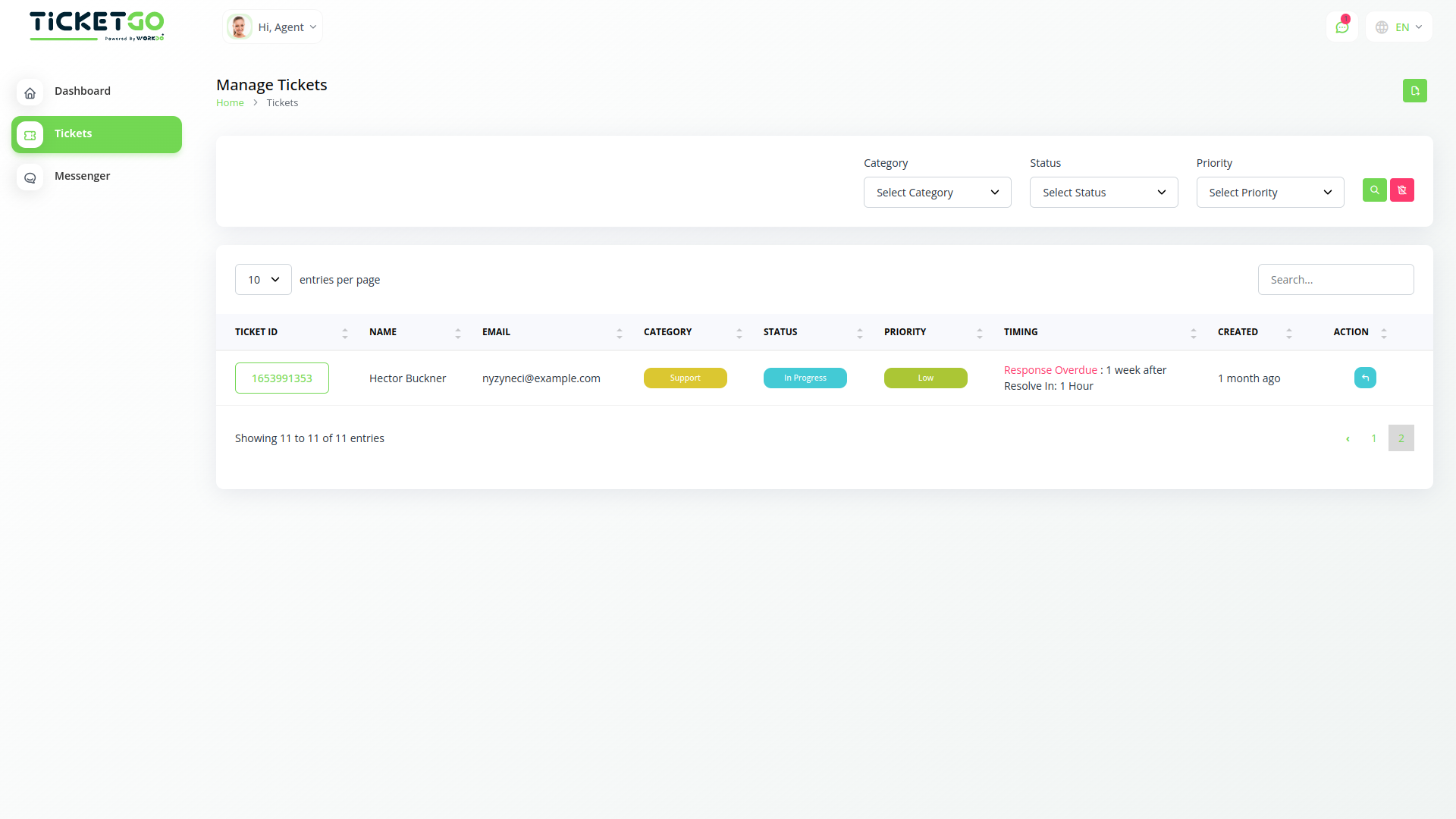1456x819 pixels.
Task: Open the EN language selector
Action: click(x=1399, y=27)
